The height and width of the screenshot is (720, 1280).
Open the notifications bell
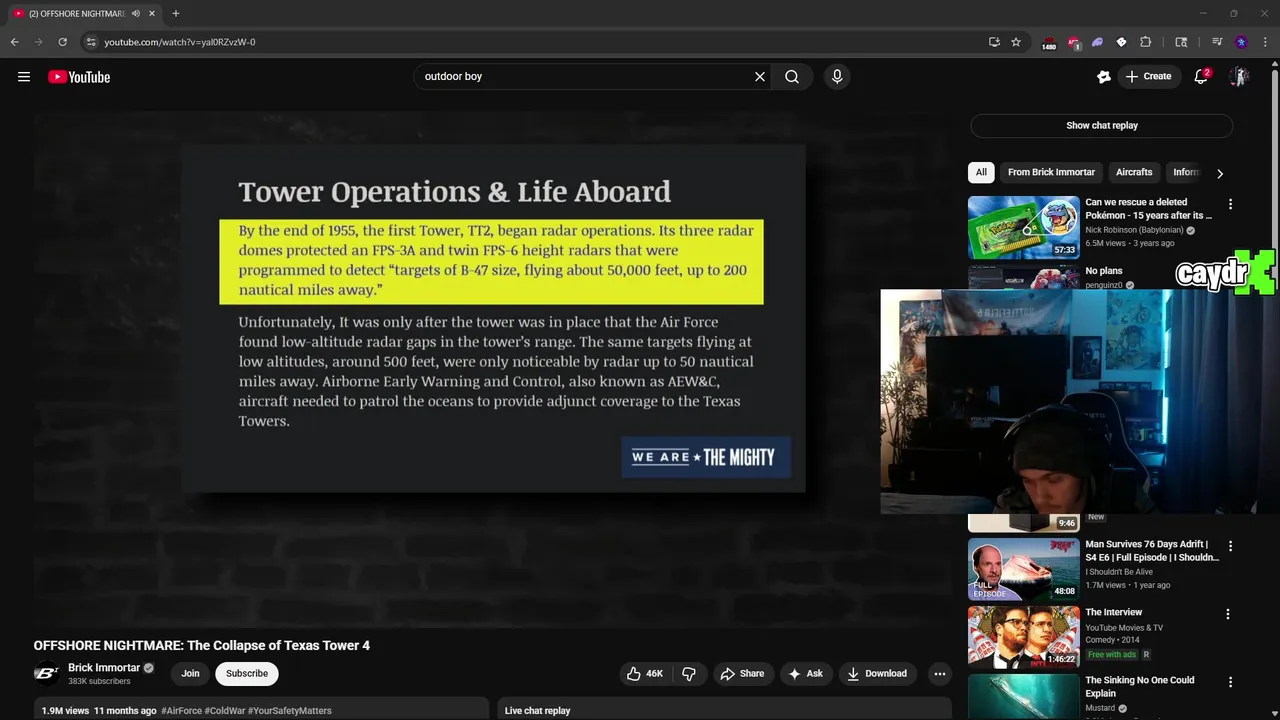1201,76
